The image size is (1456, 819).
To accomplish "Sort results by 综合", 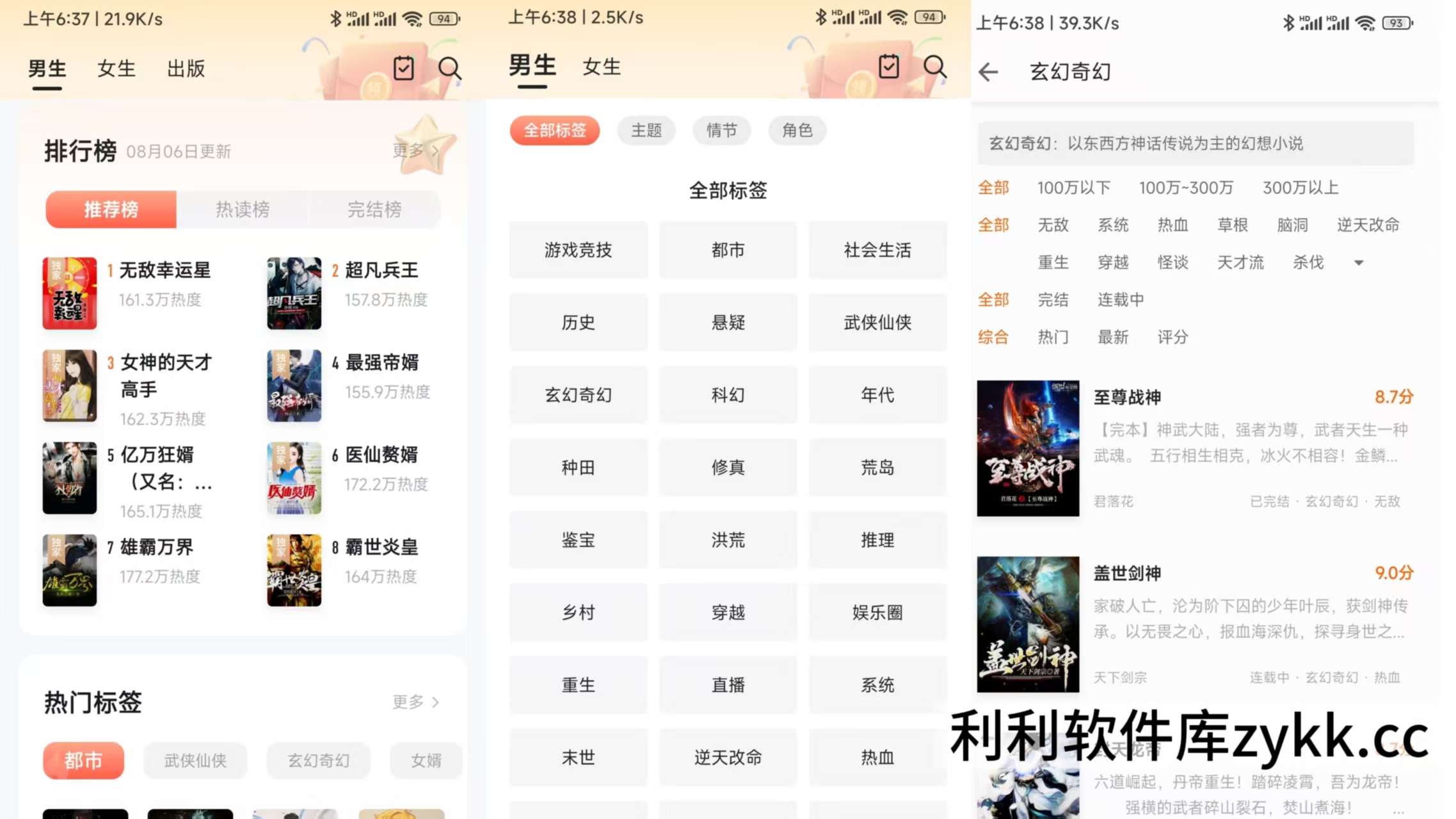I will [x=993, y=337].
